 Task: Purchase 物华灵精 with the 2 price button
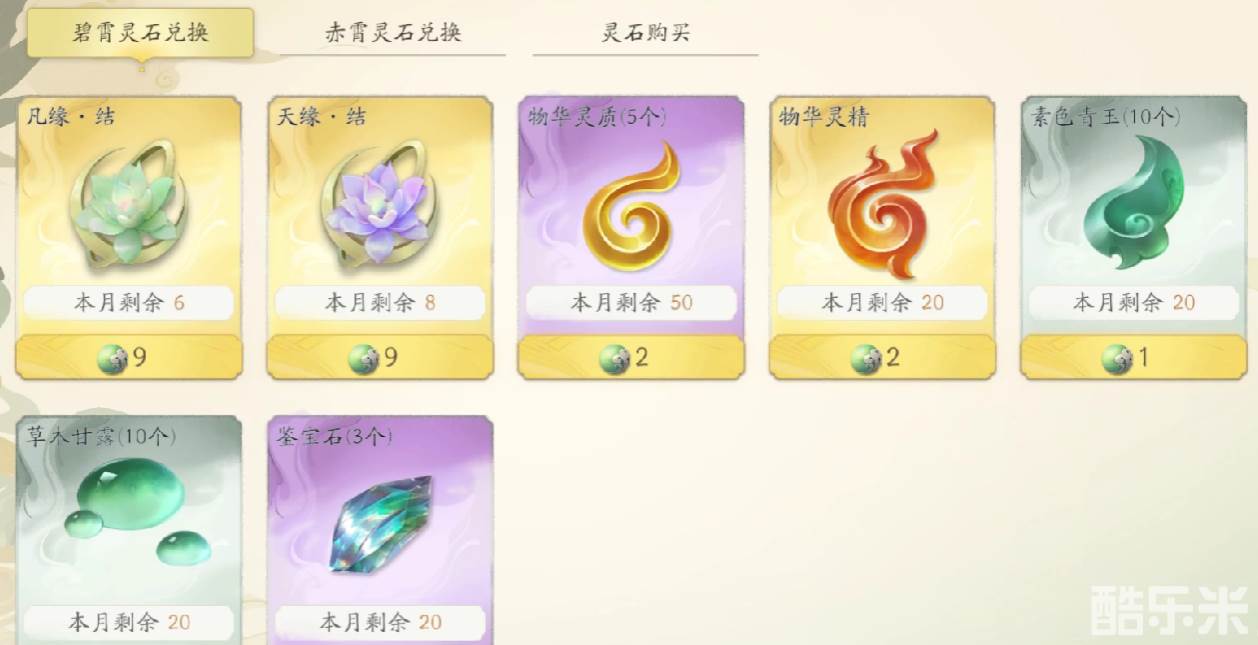pyautogui.click(x=882, y=358)
